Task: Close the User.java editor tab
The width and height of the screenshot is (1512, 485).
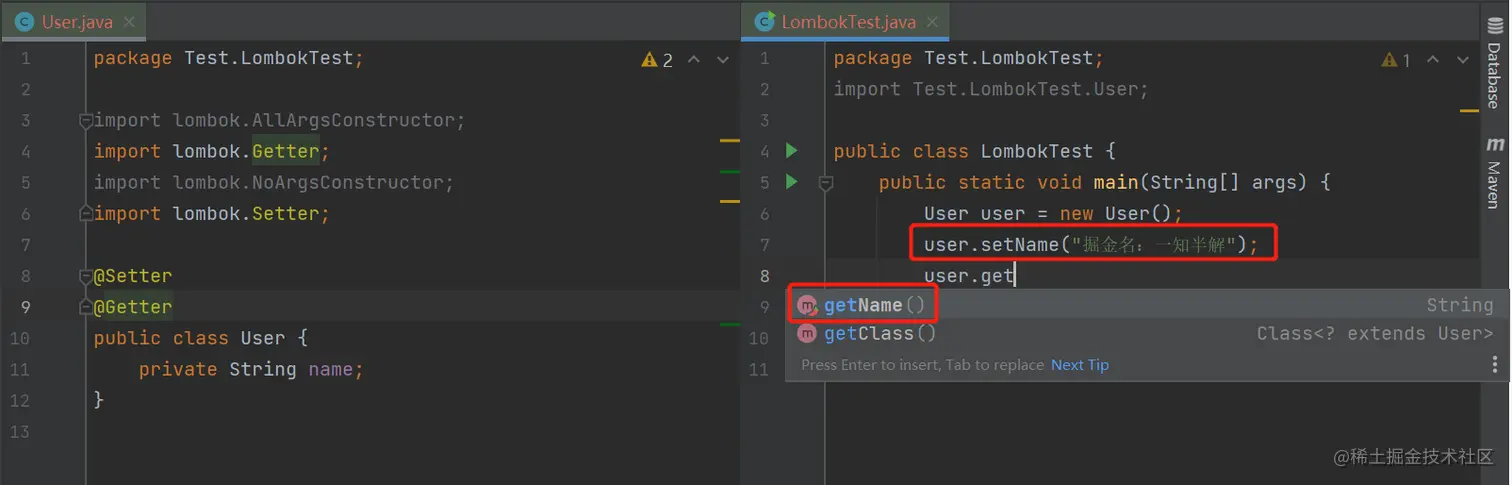Action: pos(130,21)
